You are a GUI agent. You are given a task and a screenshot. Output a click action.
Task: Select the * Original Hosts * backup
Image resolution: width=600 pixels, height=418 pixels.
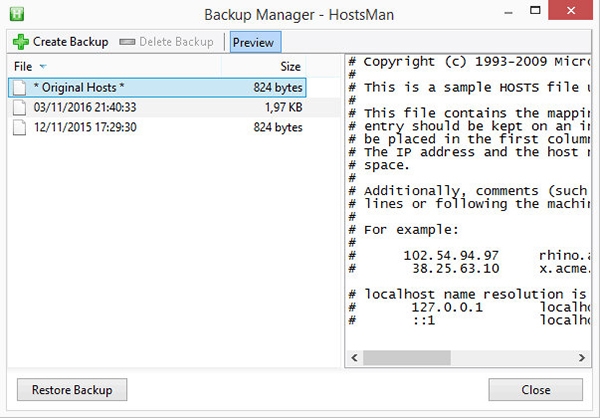(157, 88)
